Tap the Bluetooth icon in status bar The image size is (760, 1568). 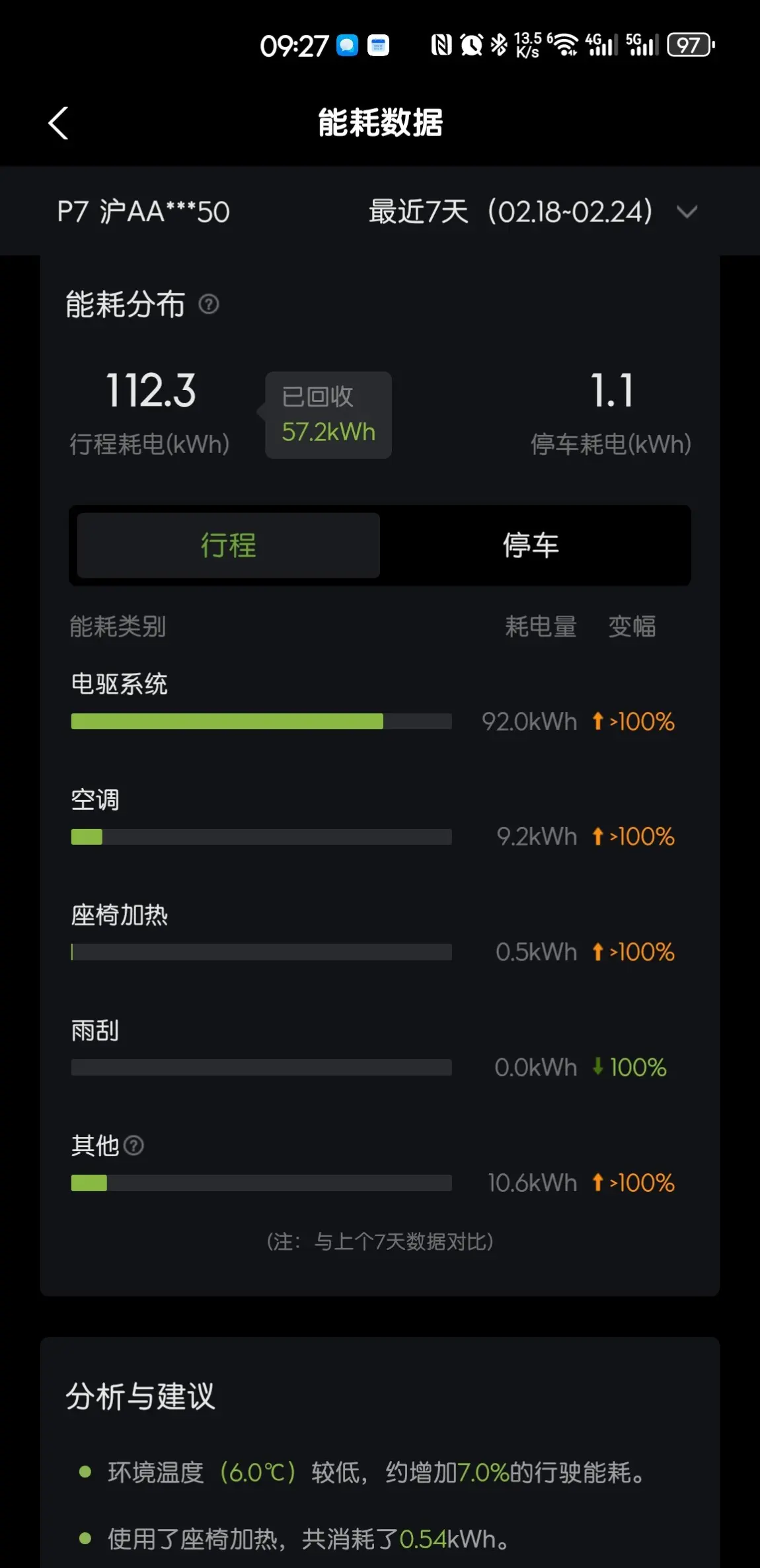[499, 45]
